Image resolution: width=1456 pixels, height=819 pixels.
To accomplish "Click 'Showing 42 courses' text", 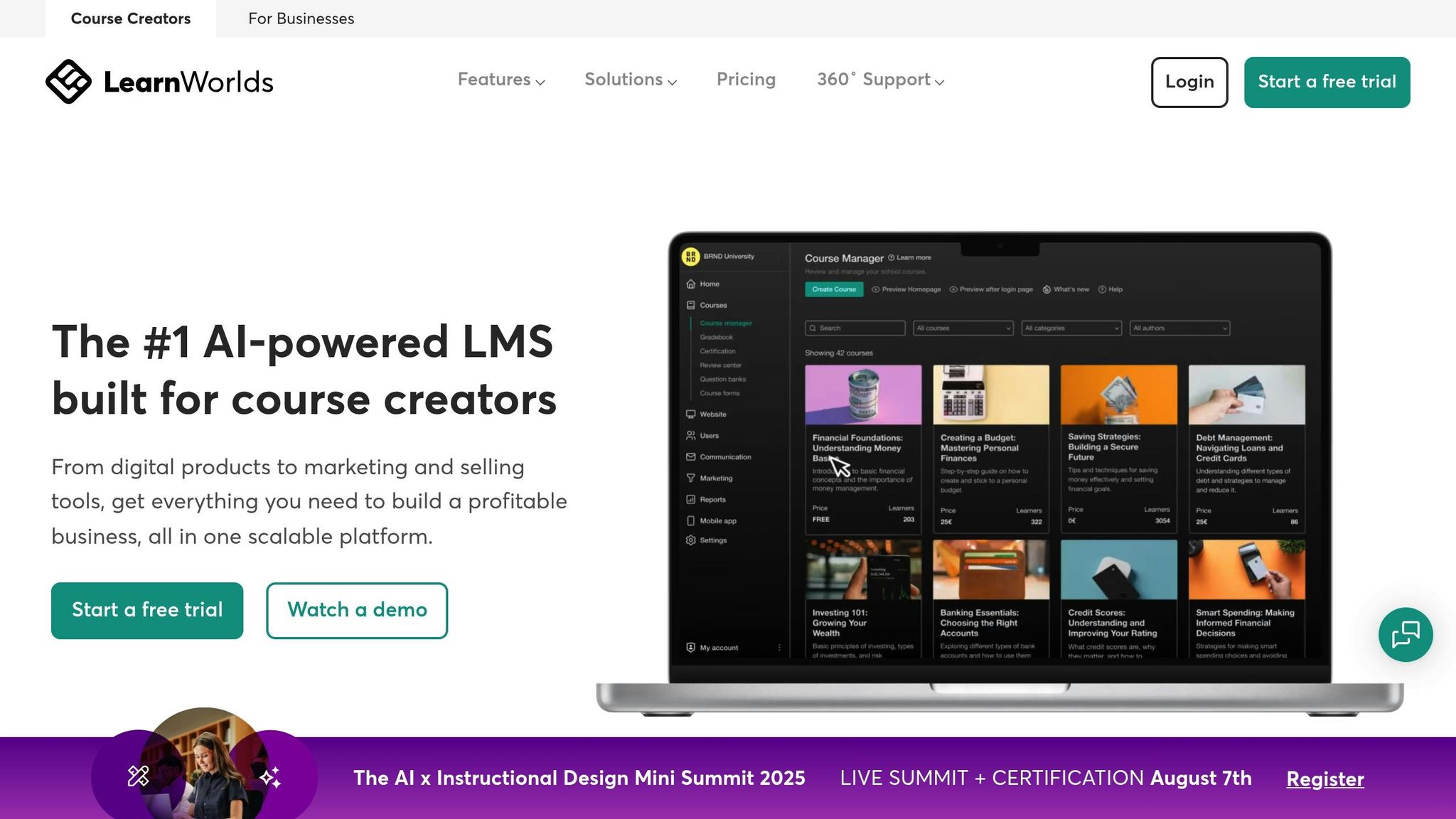I will point(838,353).
